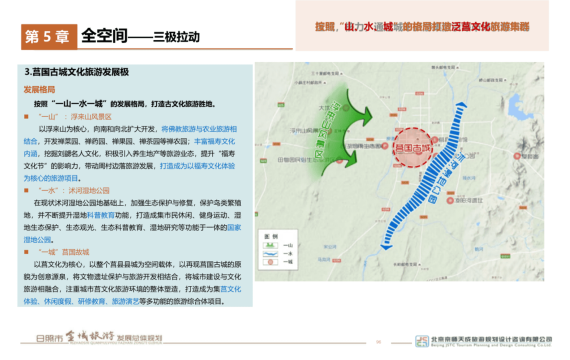Click the orange "发展格局" subheading

[x=39, y=90]
